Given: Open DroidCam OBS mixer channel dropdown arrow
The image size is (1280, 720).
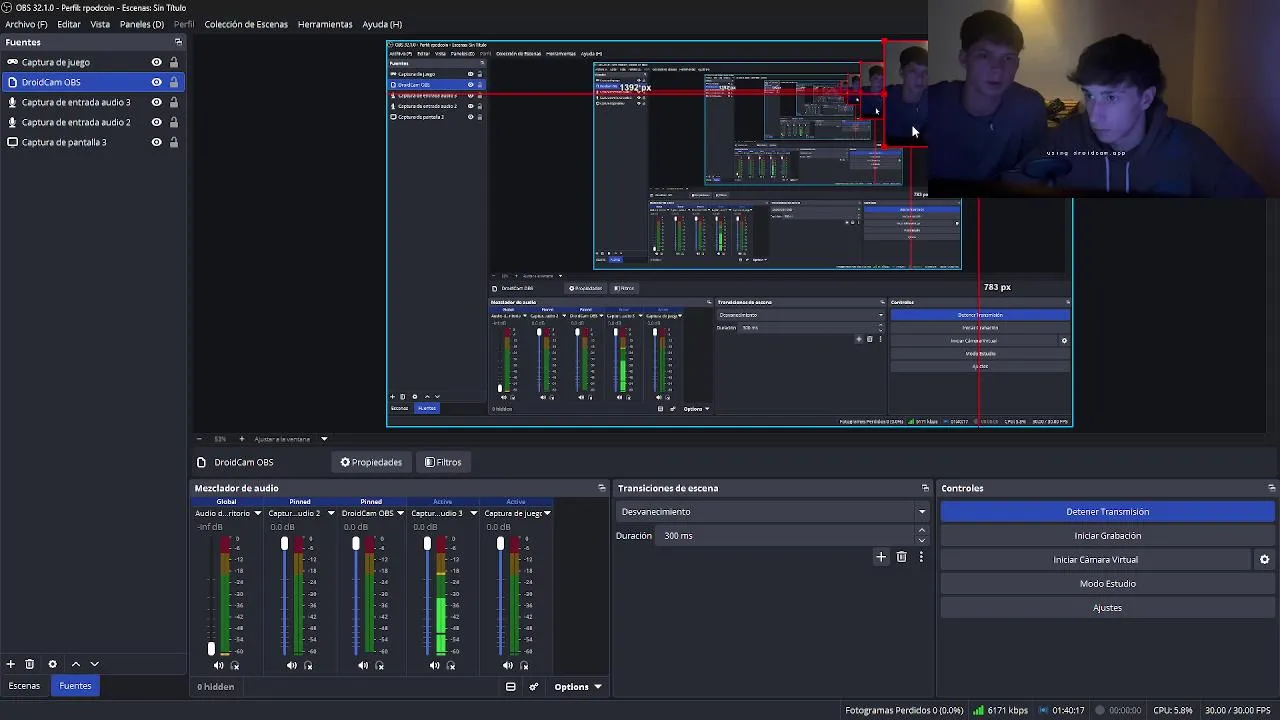Looking at the screenshot, I should click(400, 513).
